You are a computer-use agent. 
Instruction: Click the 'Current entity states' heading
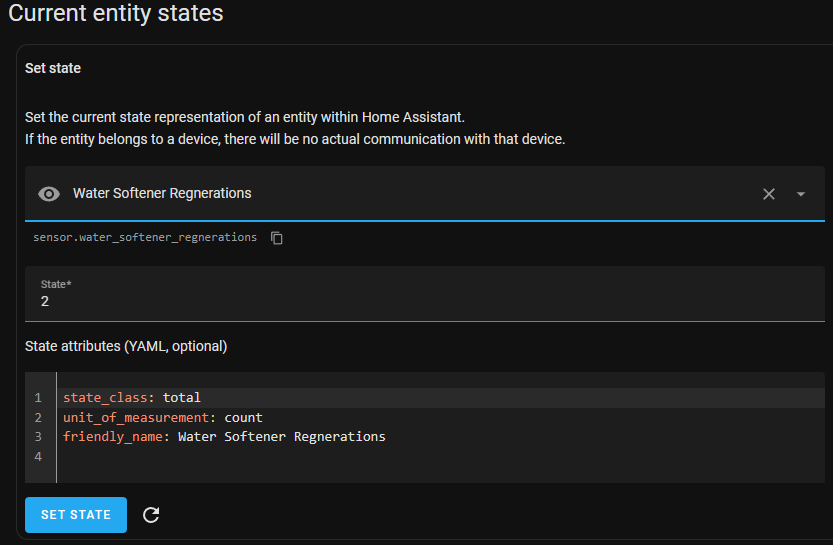tap(116, 13)
